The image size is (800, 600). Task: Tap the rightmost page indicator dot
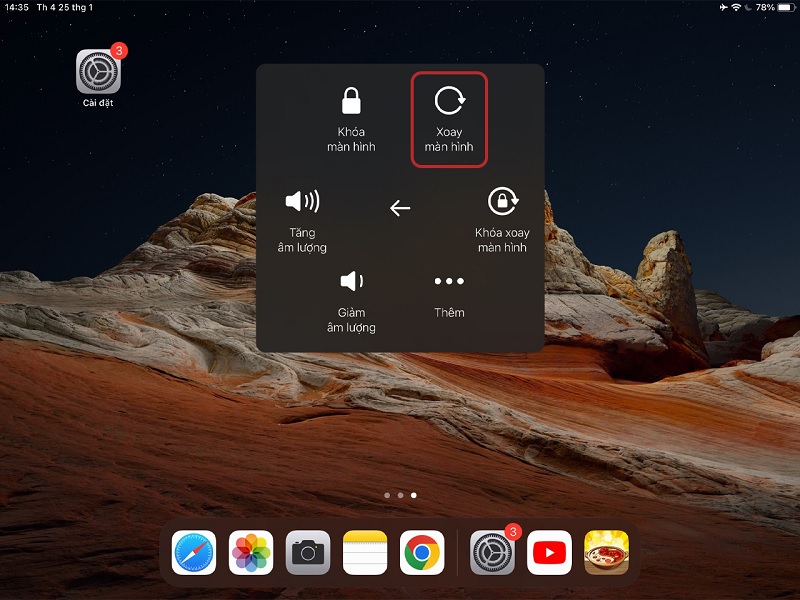[412, 493]
